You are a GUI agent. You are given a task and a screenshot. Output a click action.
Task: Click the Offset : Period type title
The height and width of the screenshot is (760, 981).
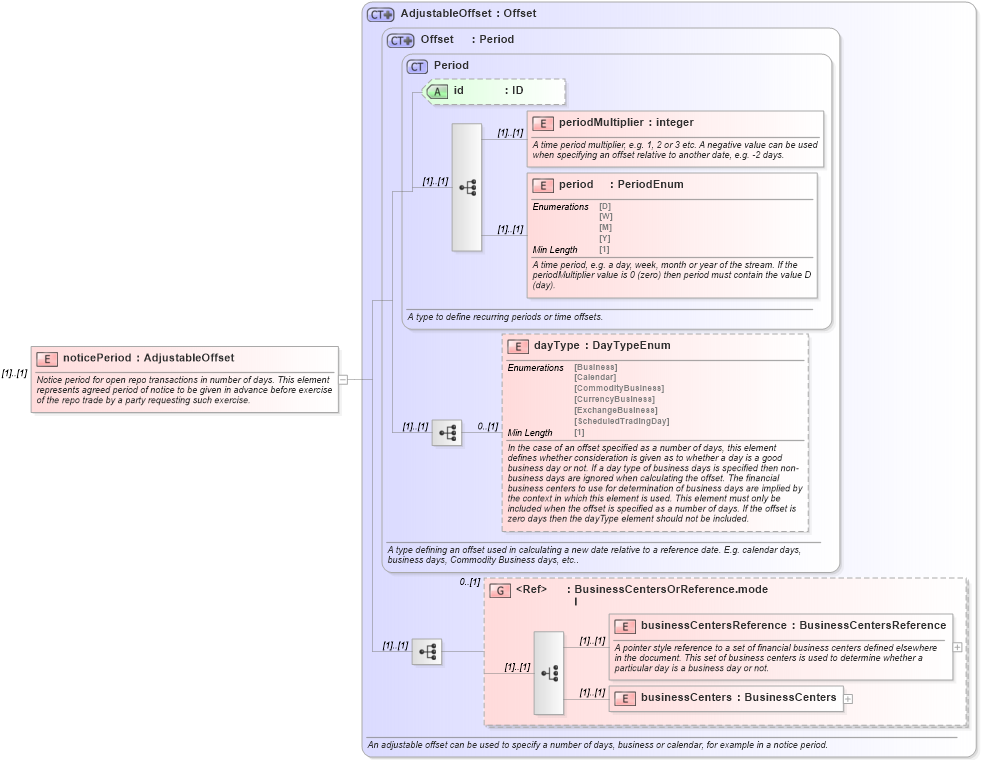tap(467, 39)
